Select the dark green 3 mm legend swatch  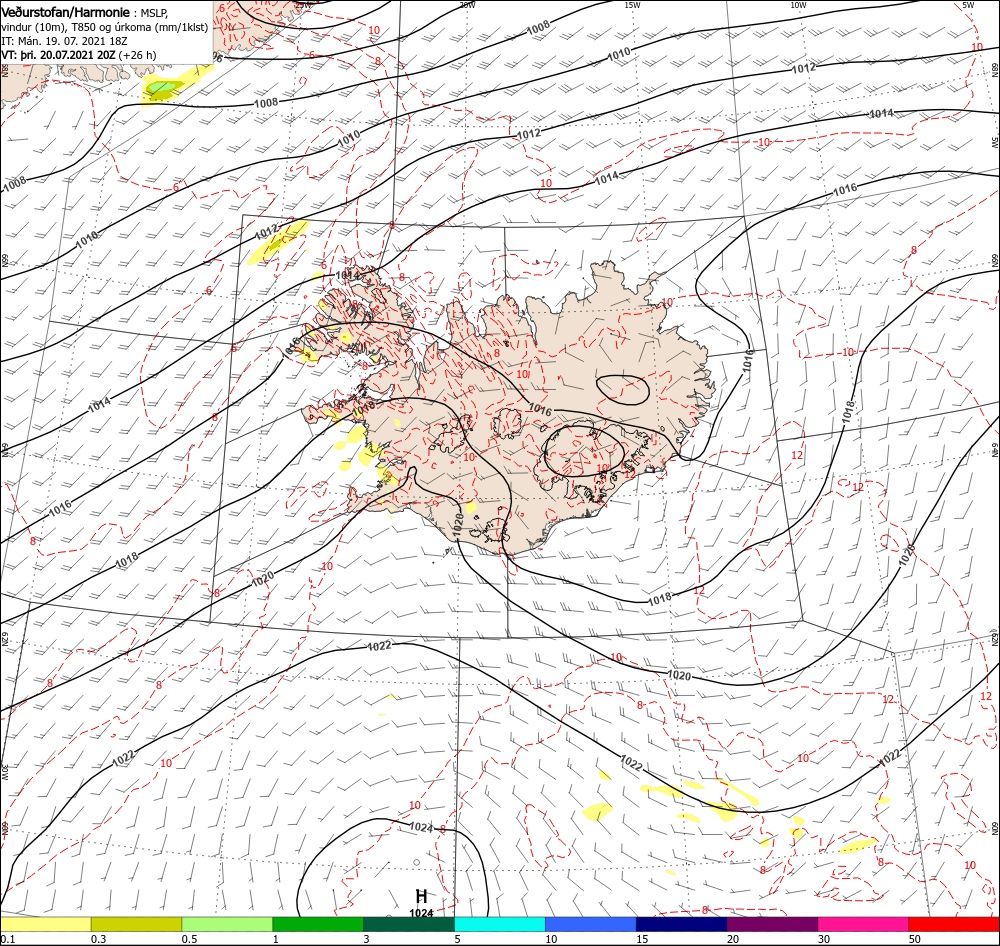(409, 924)
